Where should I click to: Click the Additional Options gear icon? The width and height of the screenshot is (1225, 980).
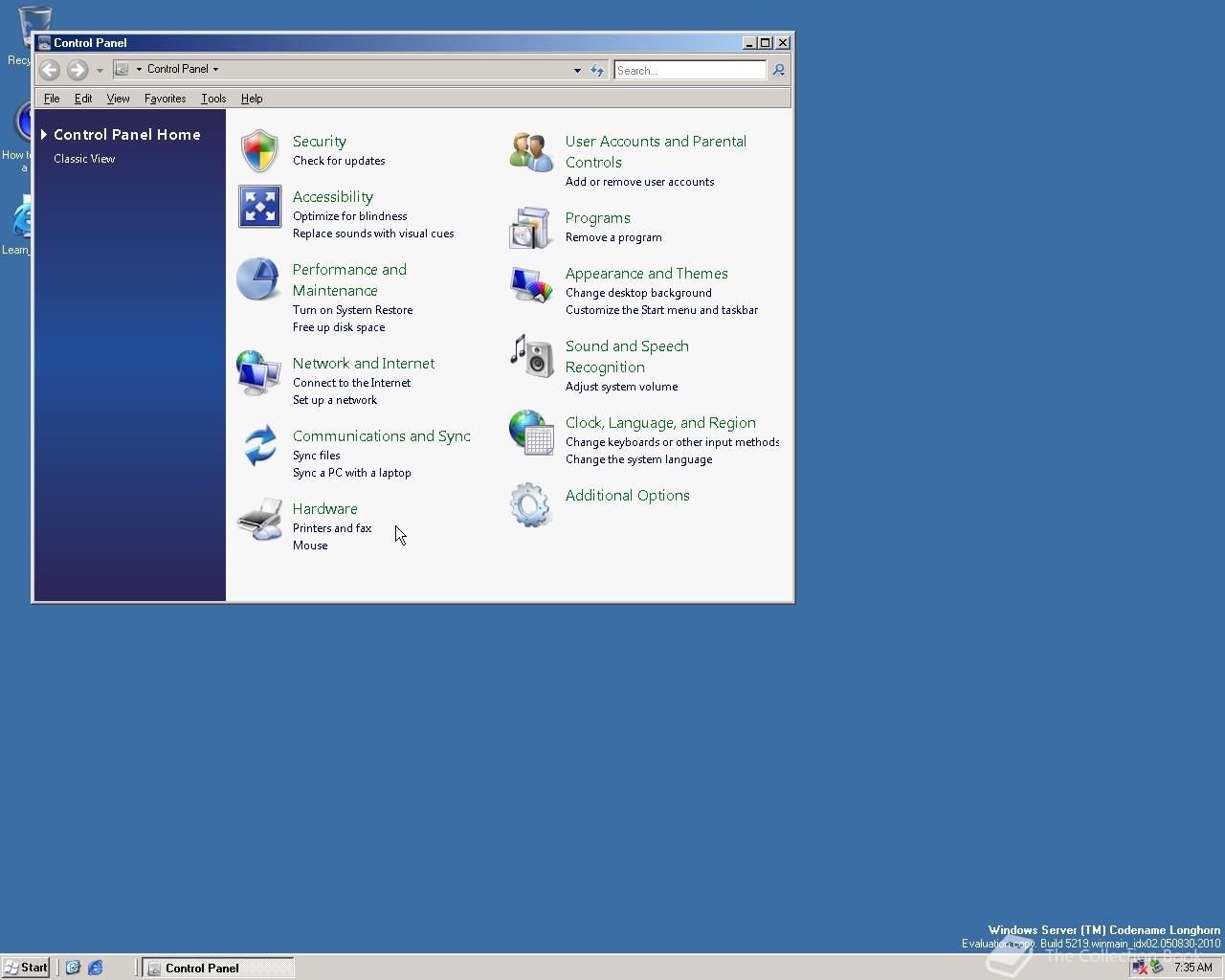pyautogui.click(x=531, y=505)
